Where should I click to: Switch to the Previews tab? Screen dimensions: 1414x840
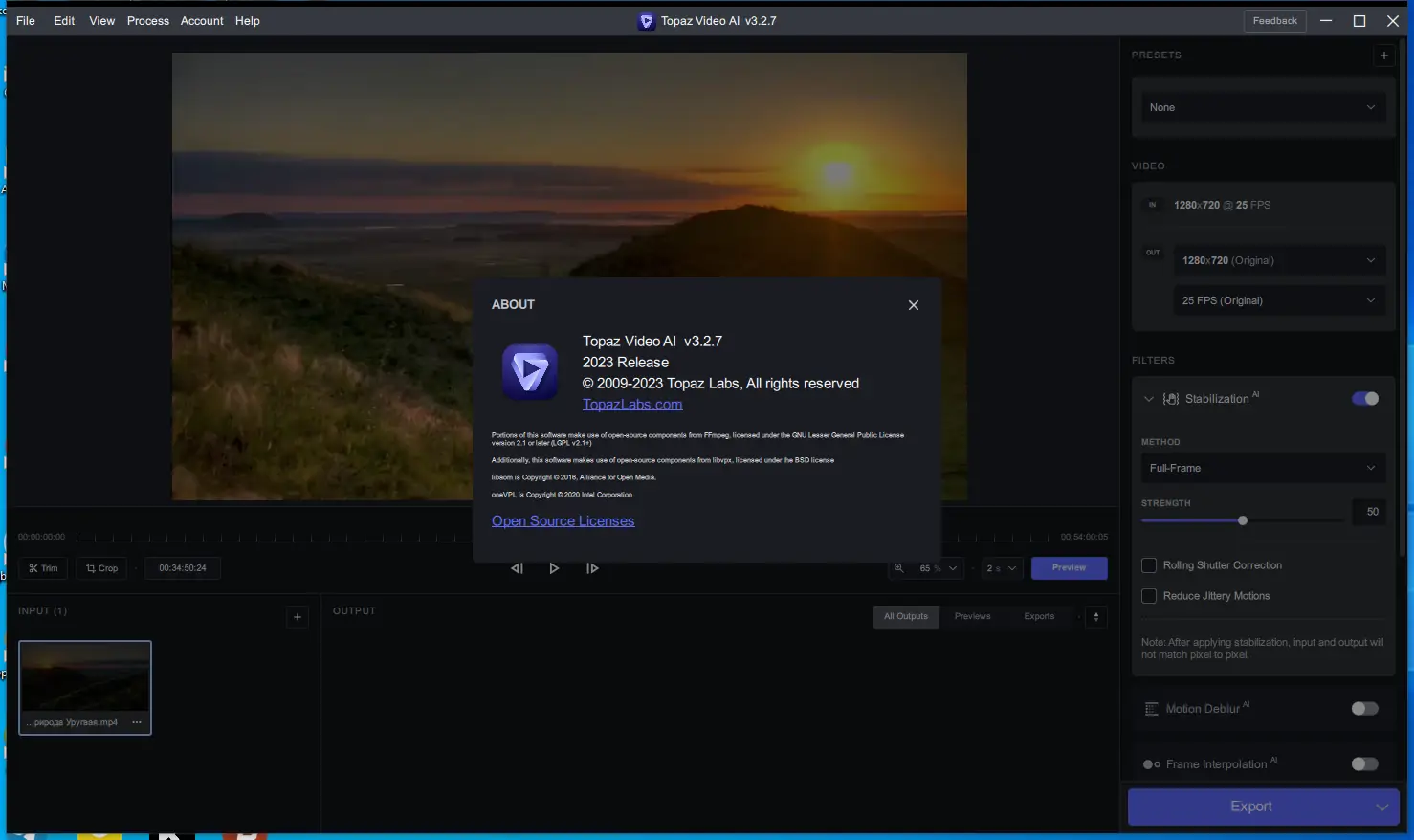tap(972, 617)
